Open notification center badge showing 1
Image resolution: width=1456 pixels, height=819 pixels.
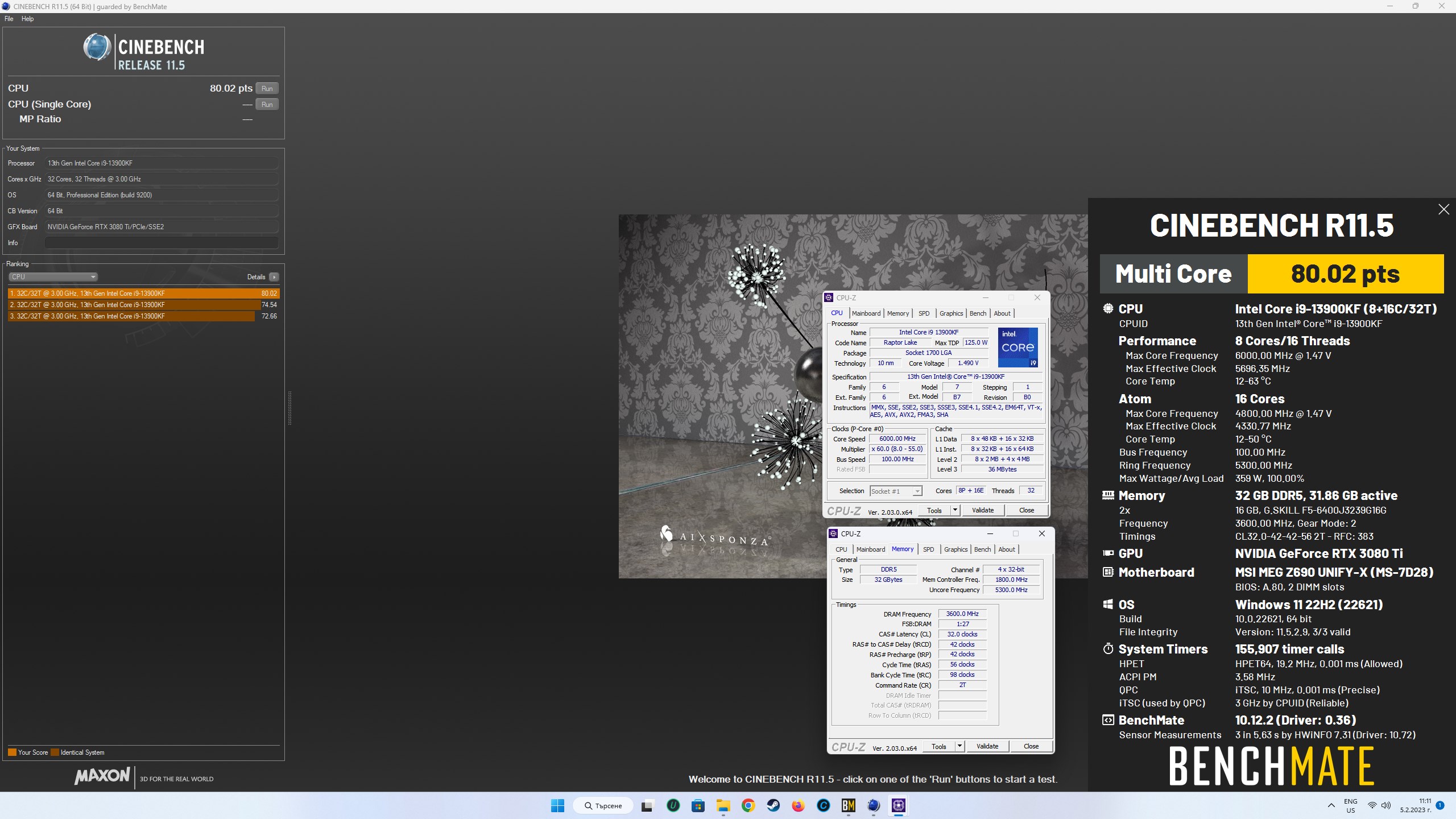(1440, 805)
